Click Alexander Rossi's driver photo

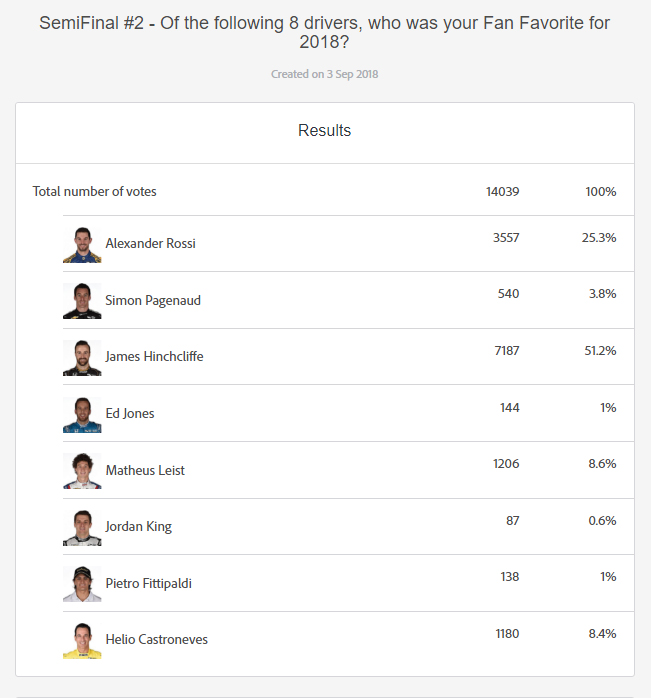(82, 244)
